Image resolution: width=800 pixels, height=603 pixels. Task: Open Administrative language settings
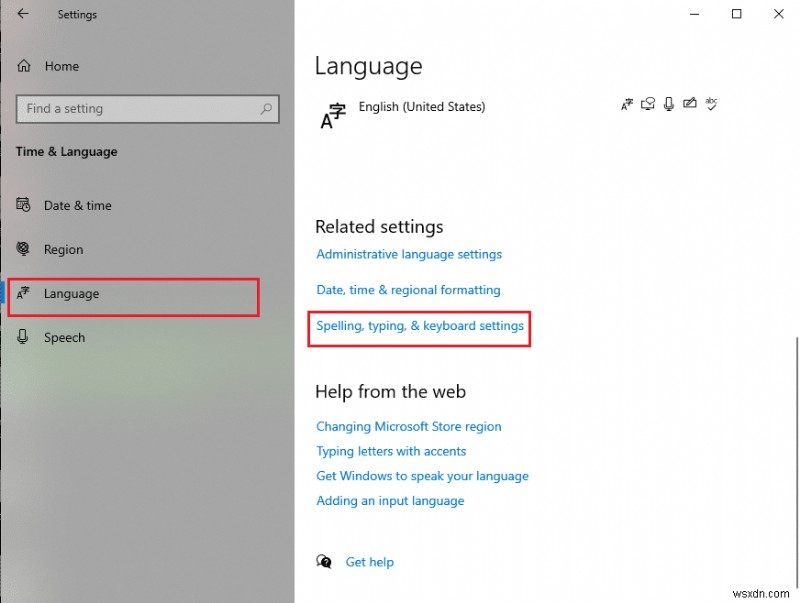[x=408, y=254]
